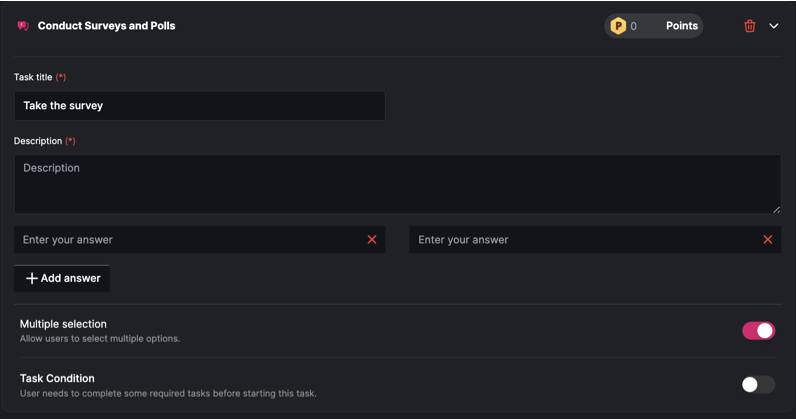The height and width of the screenshot is (419, 796).
Task: Click the Task title input field
Action: [x=199, y=106]
